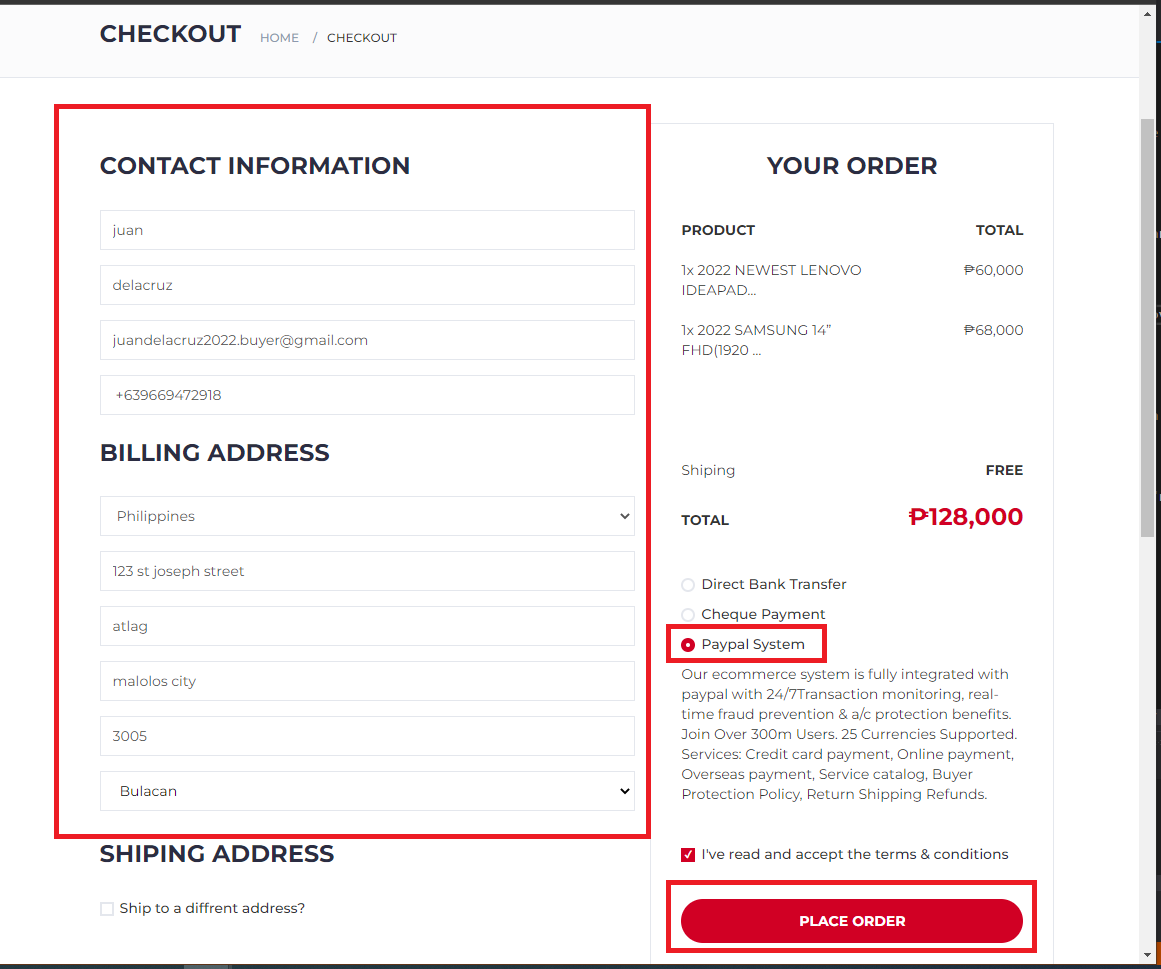Screen dimensions: 1161x969
Task: Click the first name field containing juan
Action: point(367,230)
